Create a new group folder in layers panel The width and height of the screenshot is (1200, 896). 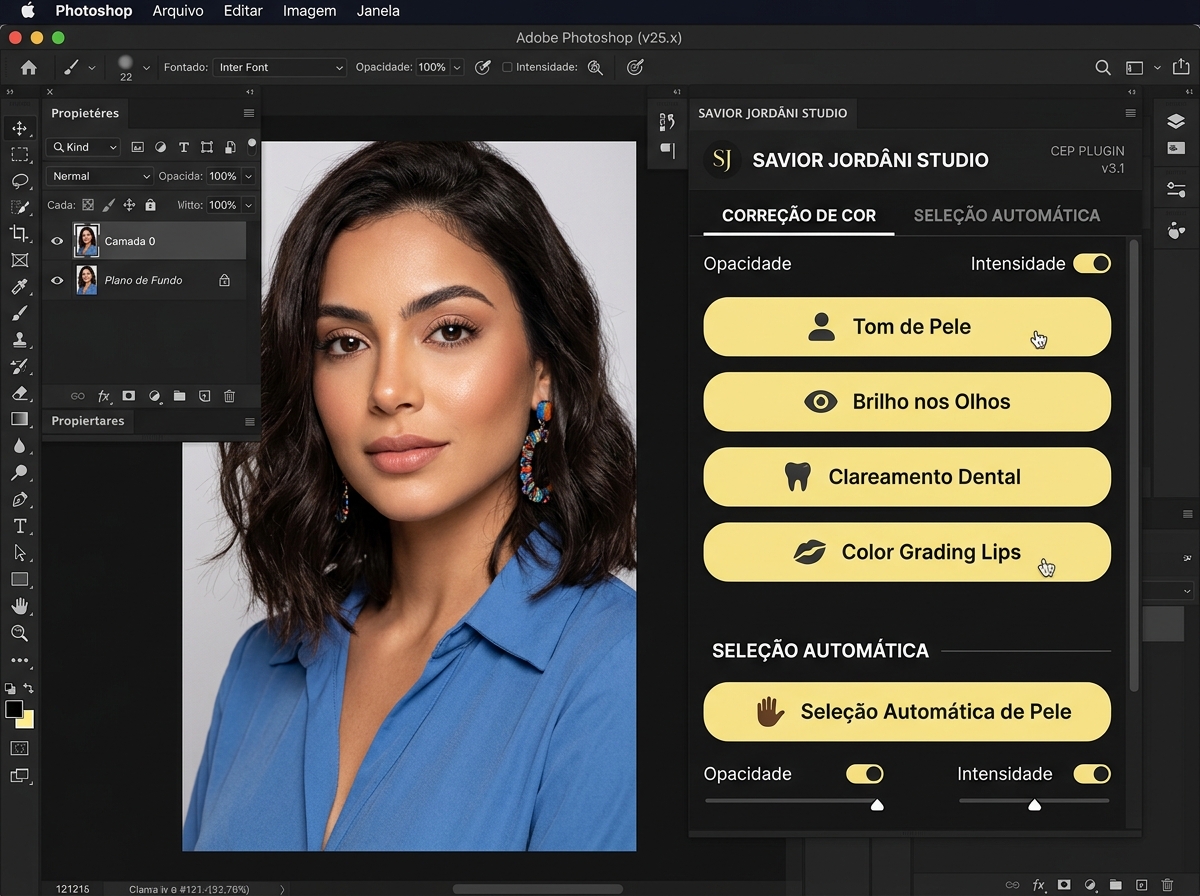179,396
